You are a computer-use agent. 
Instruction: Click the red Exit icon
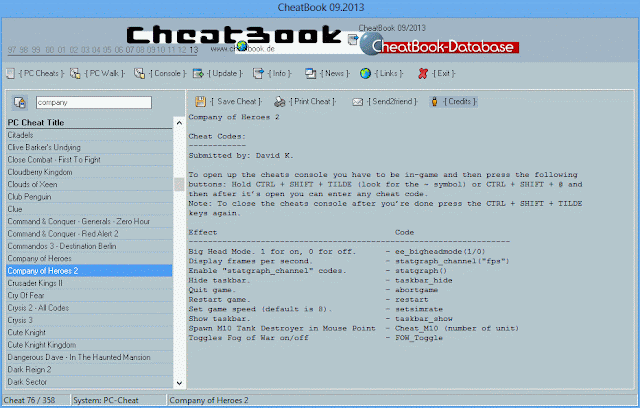pyautogui.click(x=423, y=73)
